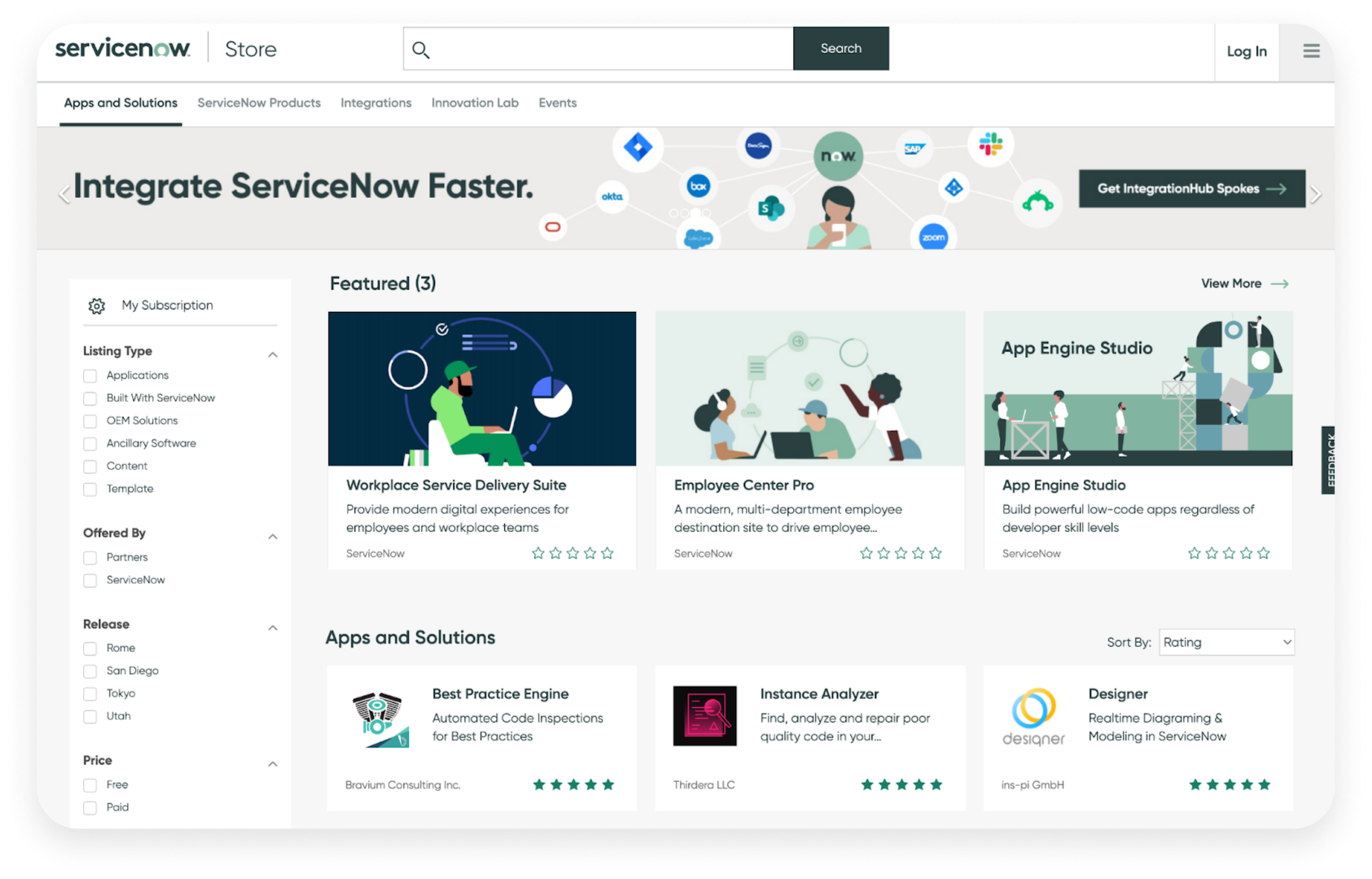Check the Free price filter
1372x879 pixels.
click(90, 785)
